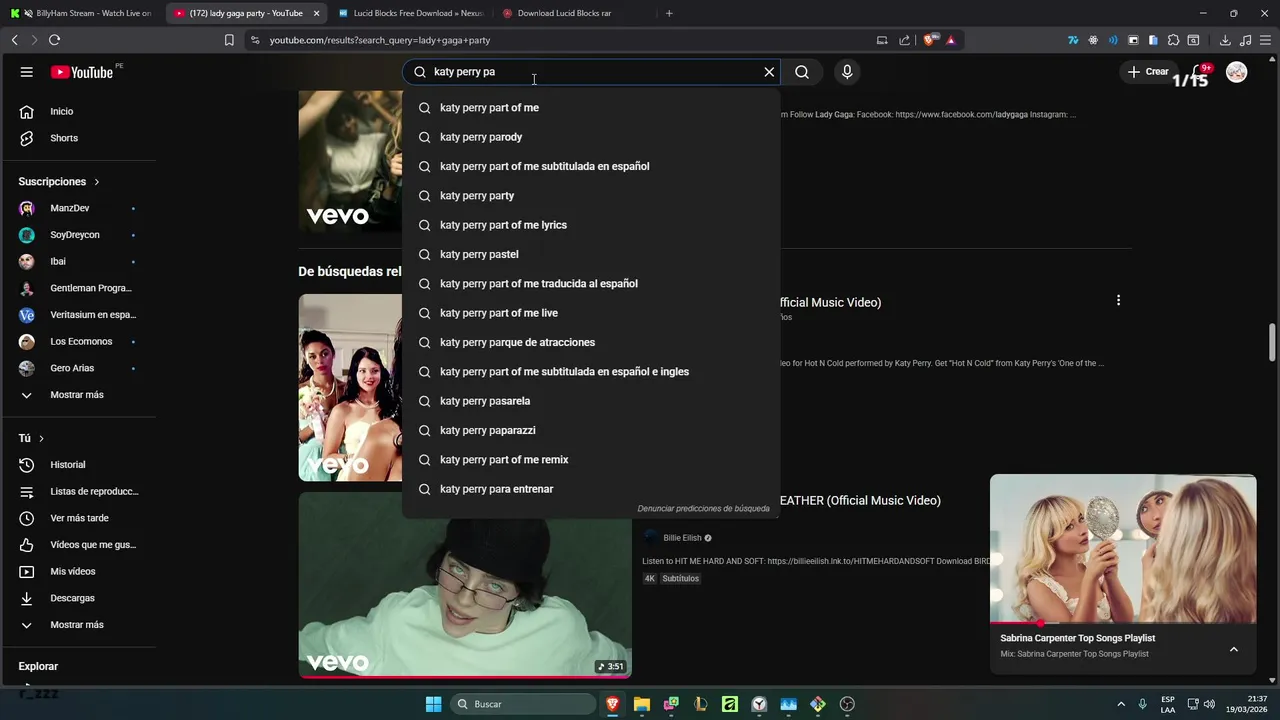Select suggestion katy perry part of me remix
This screenshot has height=720, width=1280.
pyautogui.click(x=591, y=460)
